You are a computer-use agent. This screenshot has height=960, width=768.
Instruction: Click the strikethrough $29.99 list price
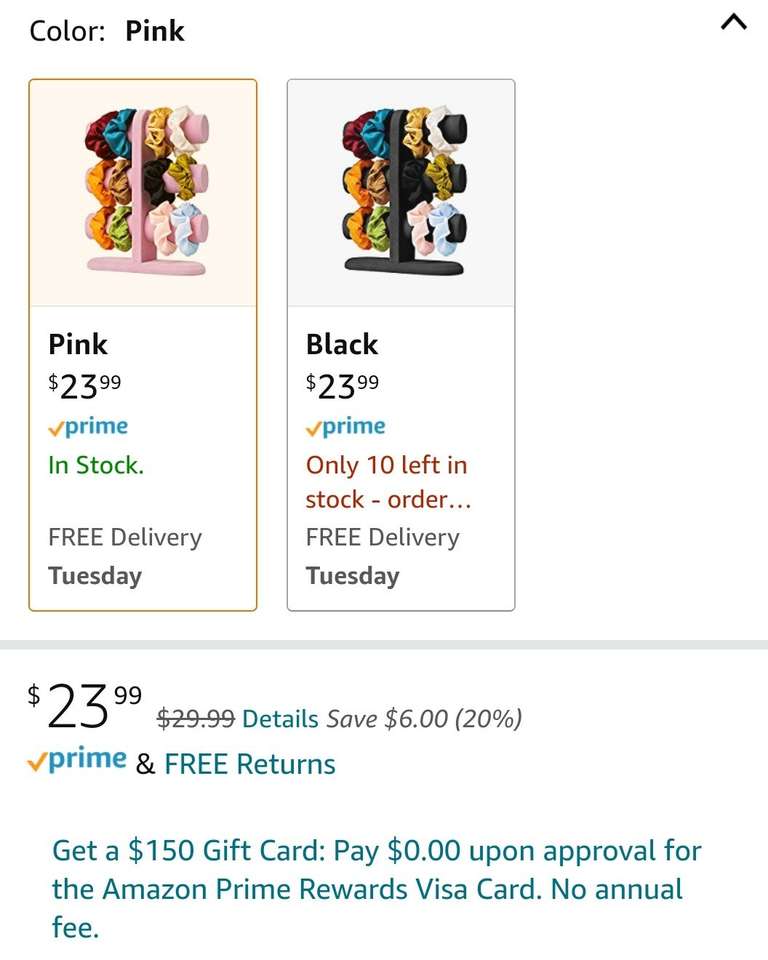click(196, 719)
